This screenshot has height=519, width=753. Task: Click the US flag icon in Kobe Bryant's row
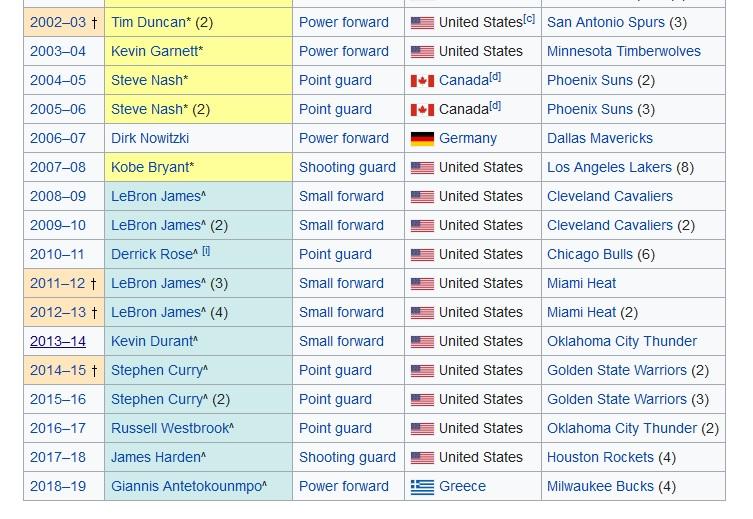coord(422,168)
